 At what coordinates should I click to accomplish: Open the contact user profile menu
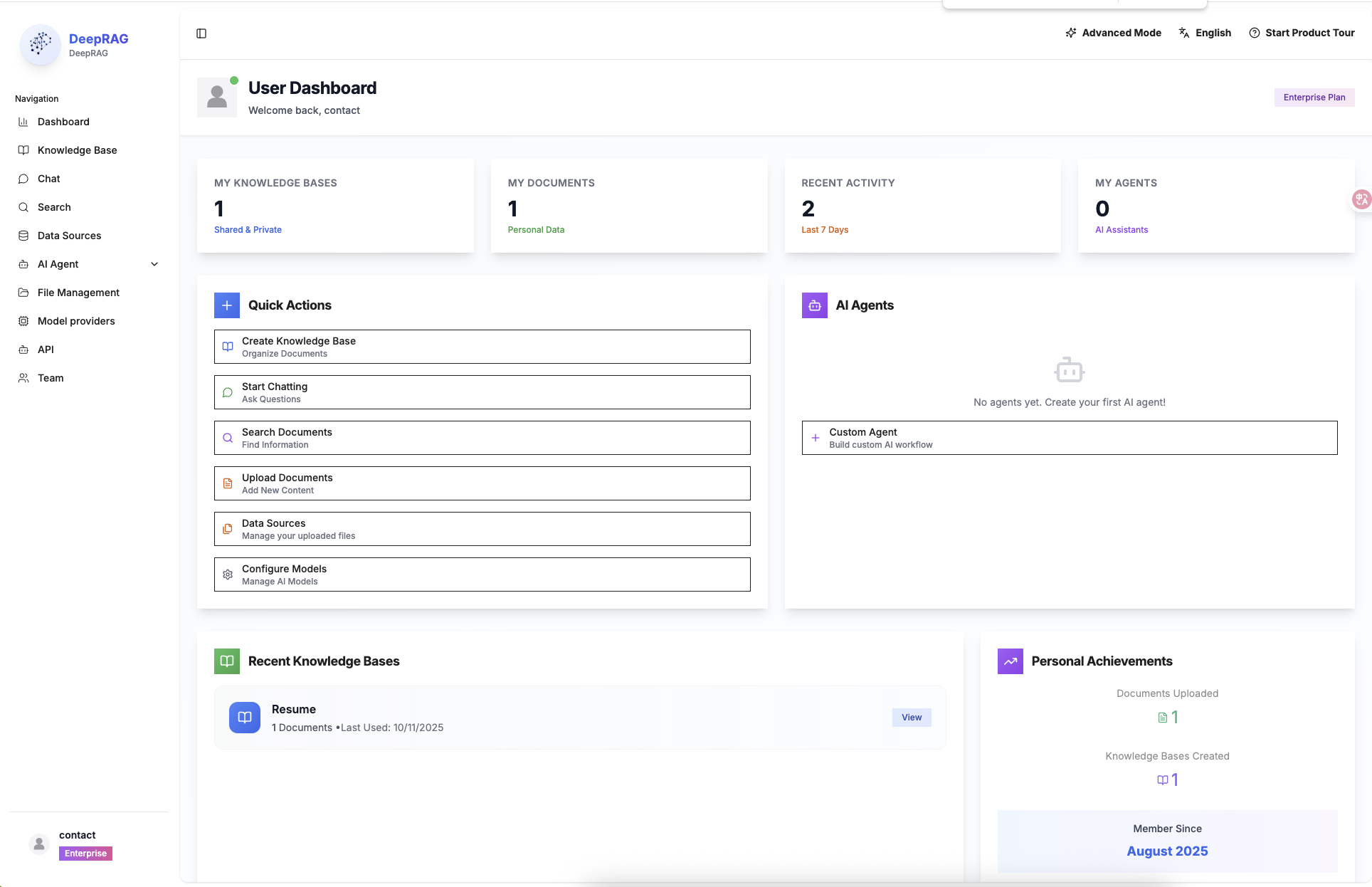(x=77, y=844)
